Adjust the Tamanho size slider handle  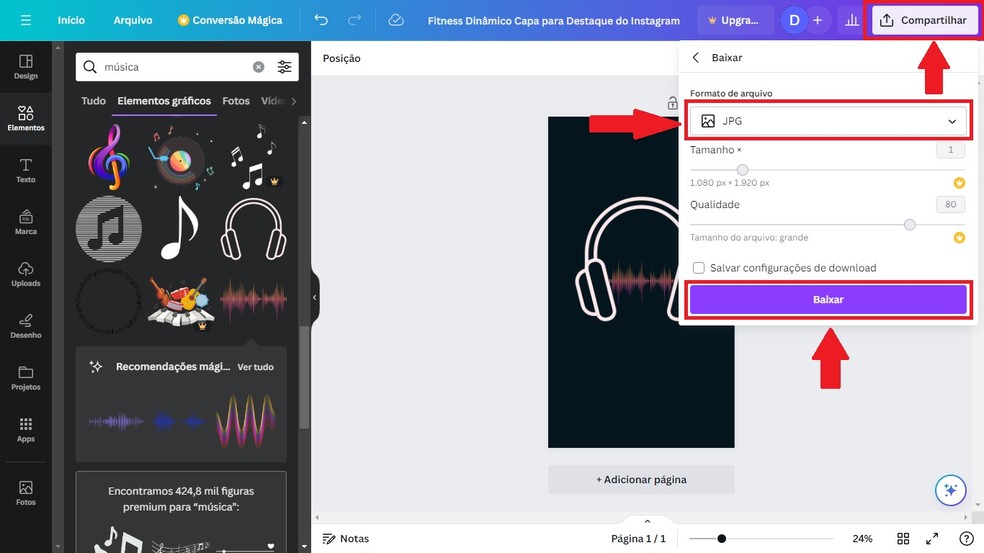(x=742, y=169)
